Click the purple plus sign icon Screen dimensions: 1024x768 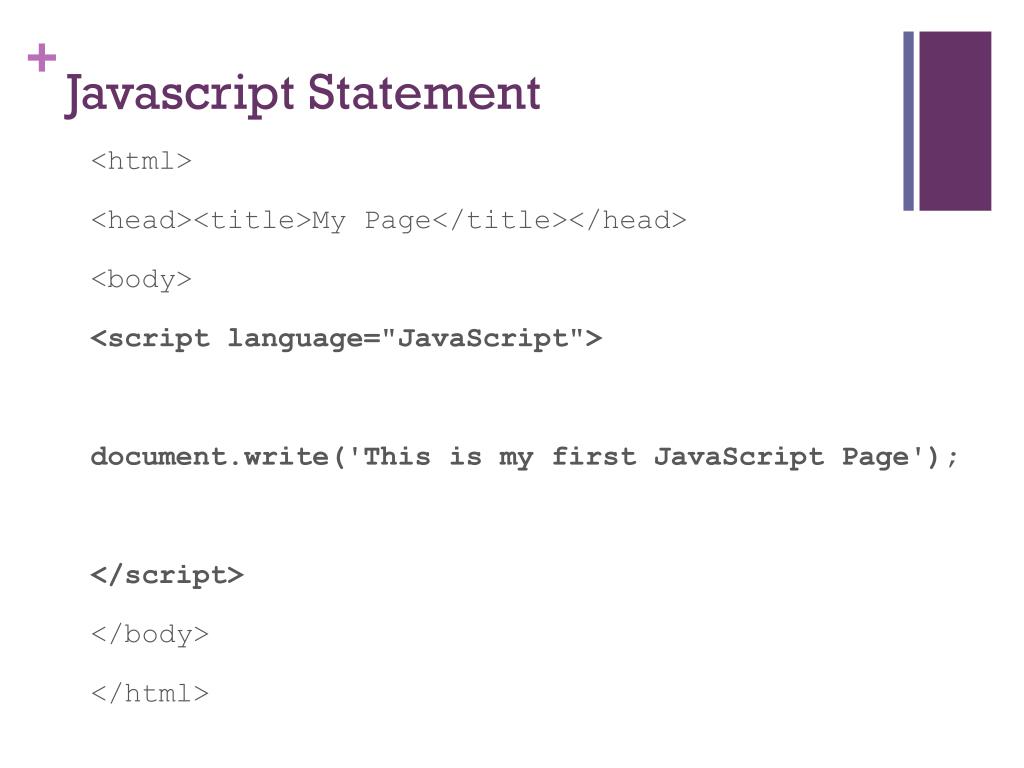click(x=42, y=57)
